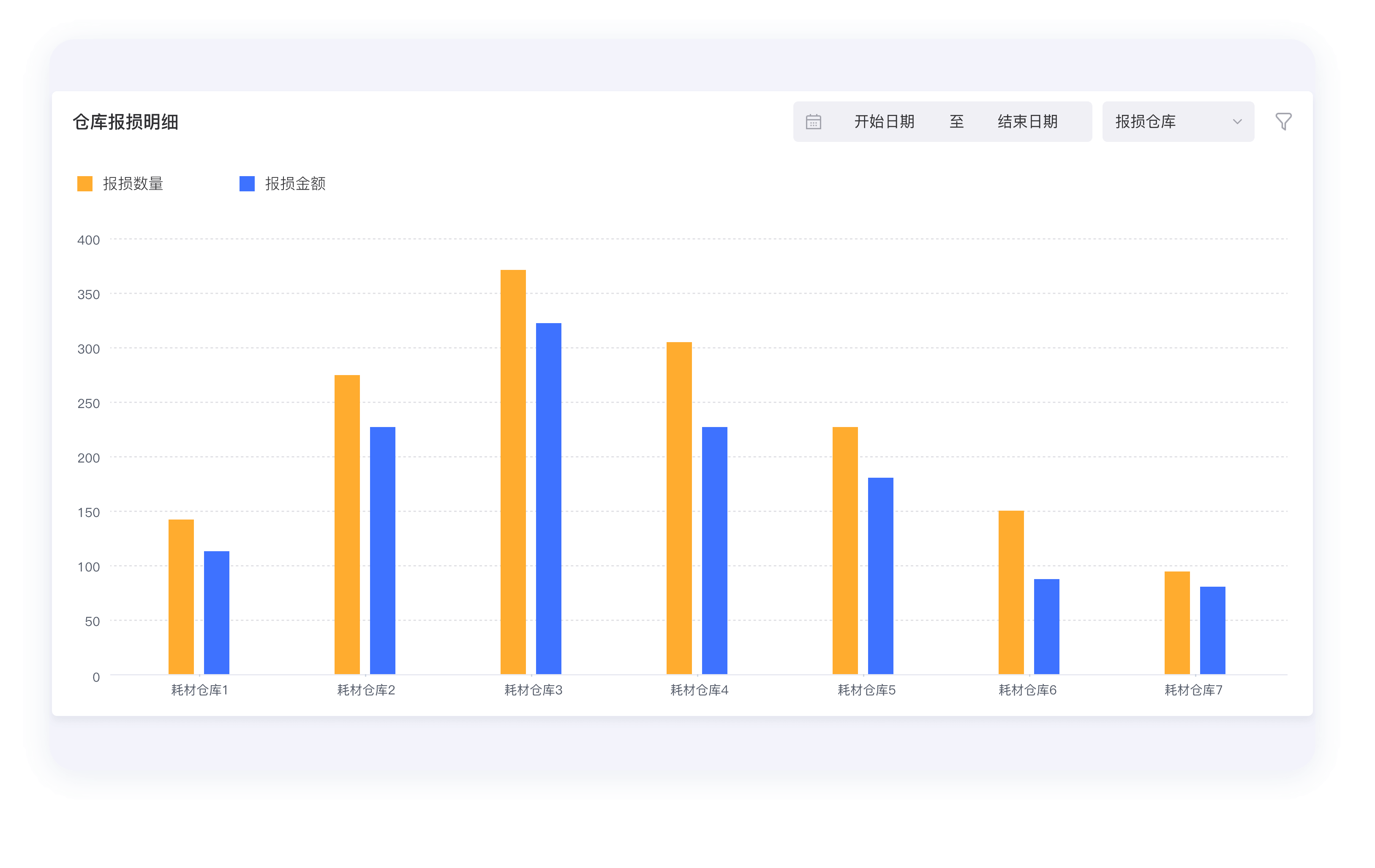Select the blue bar for 耗材仓库6
This screenshot has height=868, width=1375.
pyautogui.click(x=1047, y=626)
